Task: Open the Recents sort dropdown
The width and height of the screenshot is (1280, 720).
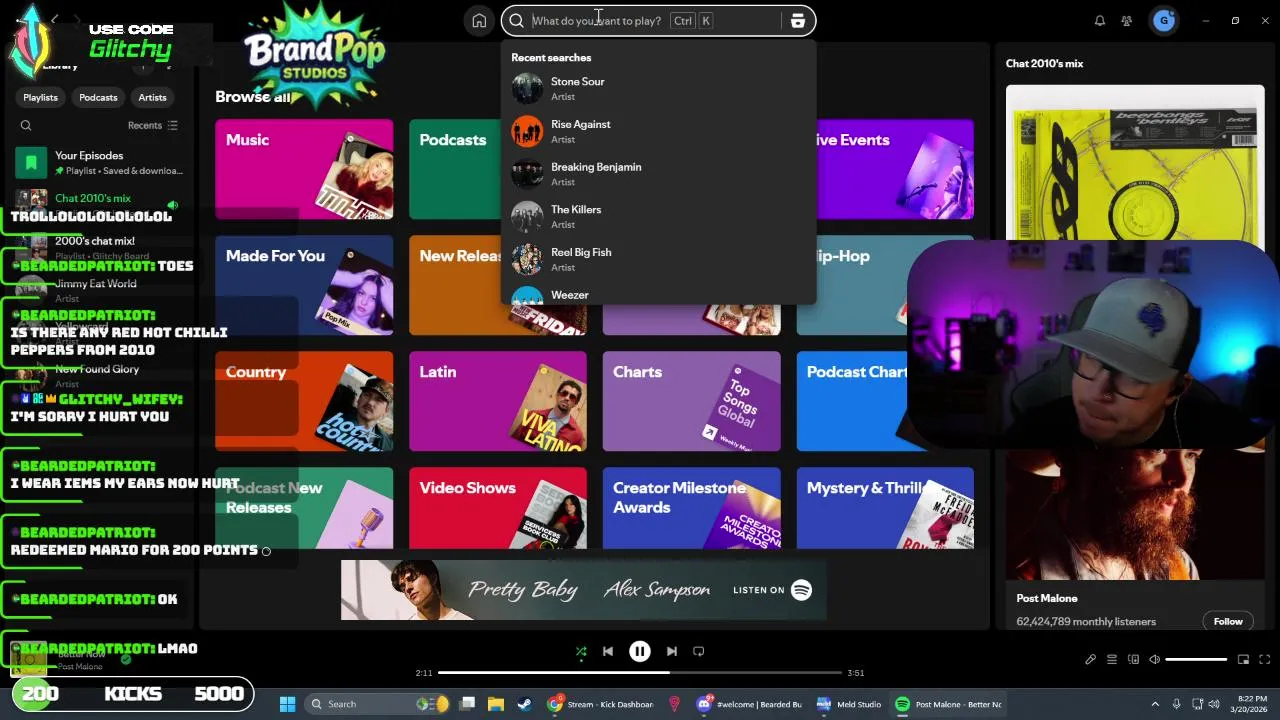Action: 153,125
